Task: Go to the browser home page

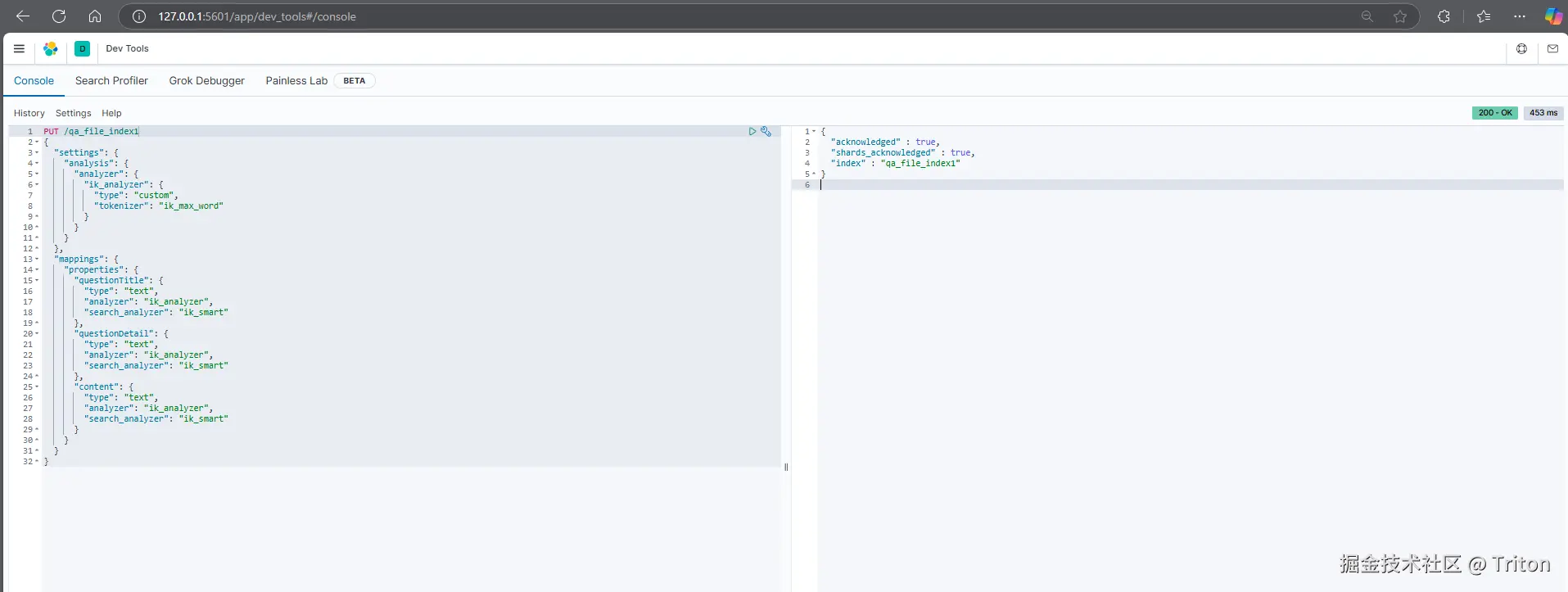Action: 95,16
